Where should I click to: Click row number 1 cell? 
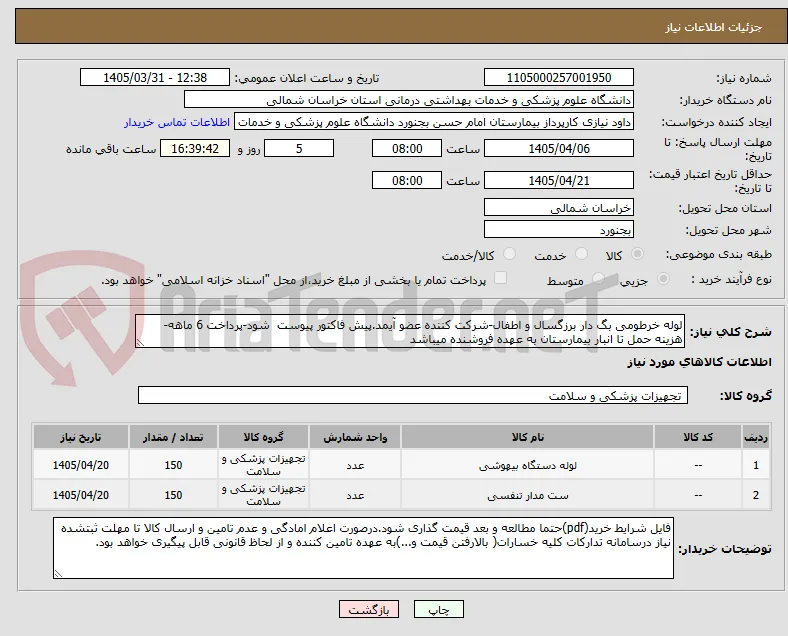tap(755, 465)
